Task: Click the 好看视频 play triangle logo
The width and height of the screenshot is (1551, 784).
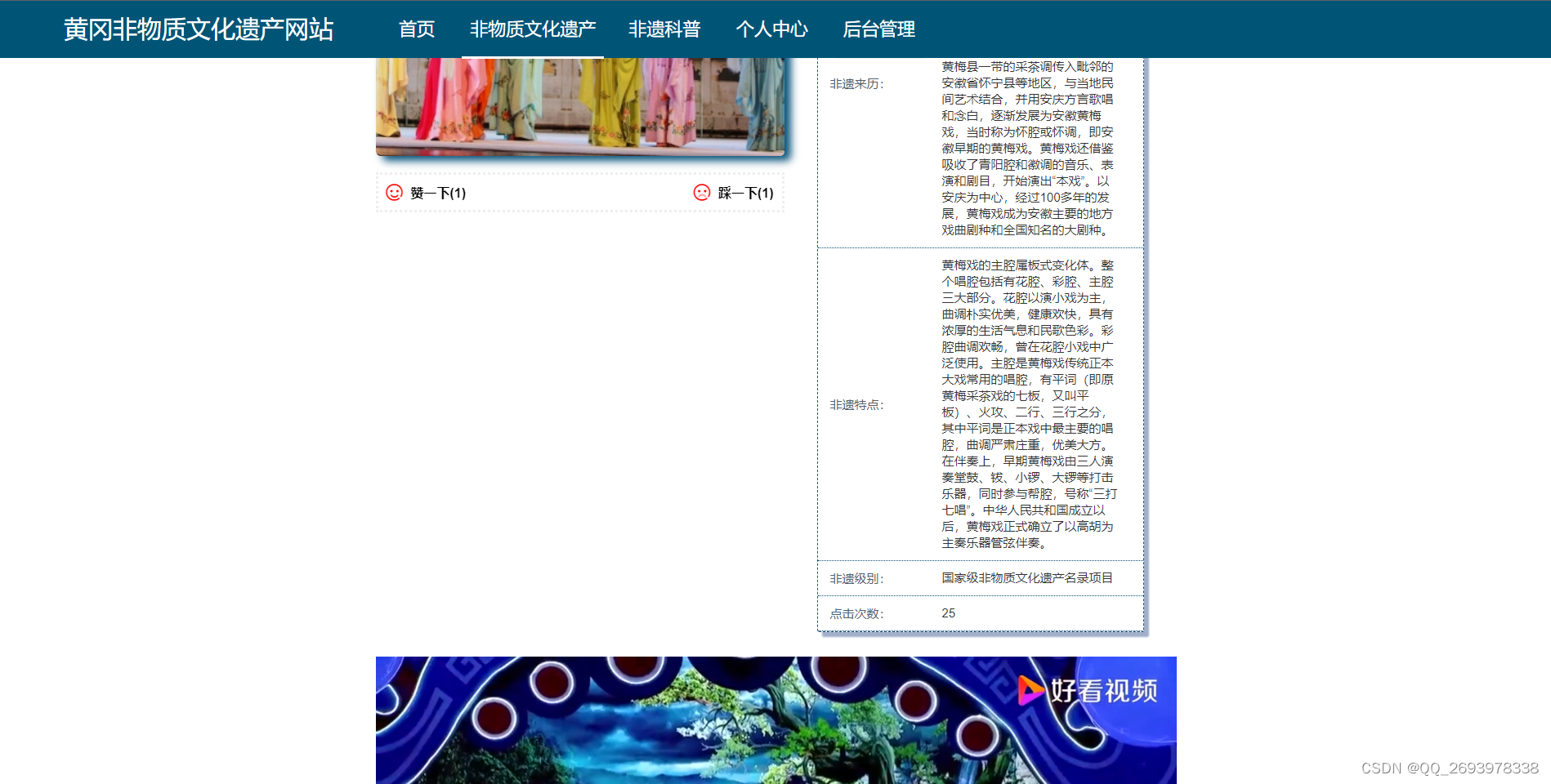Action: (1030, 690)
